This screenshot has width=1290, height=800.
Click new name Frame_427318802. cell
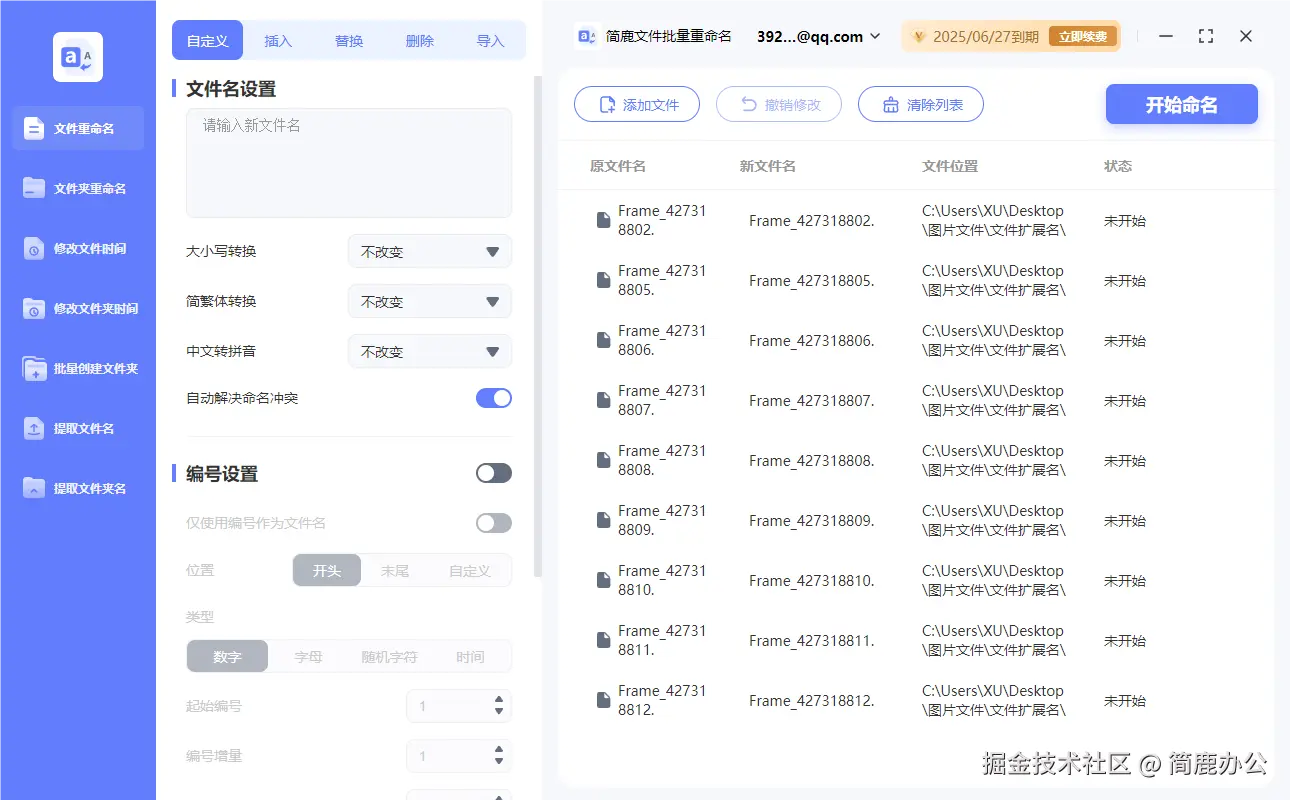(x=812, y=221)
